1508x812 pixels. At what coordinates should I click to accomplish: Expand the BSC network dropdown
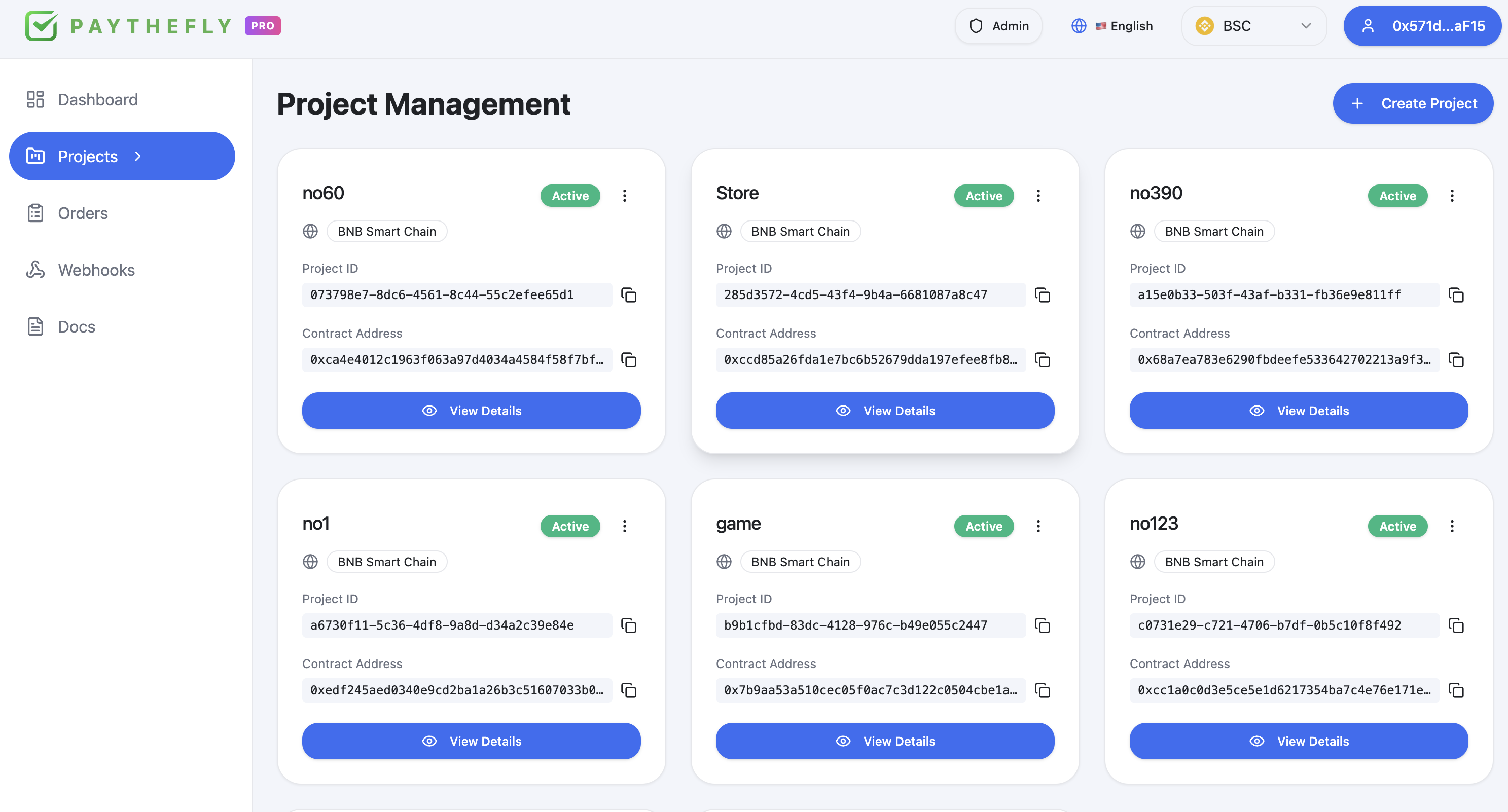(x=1253, y=26)
